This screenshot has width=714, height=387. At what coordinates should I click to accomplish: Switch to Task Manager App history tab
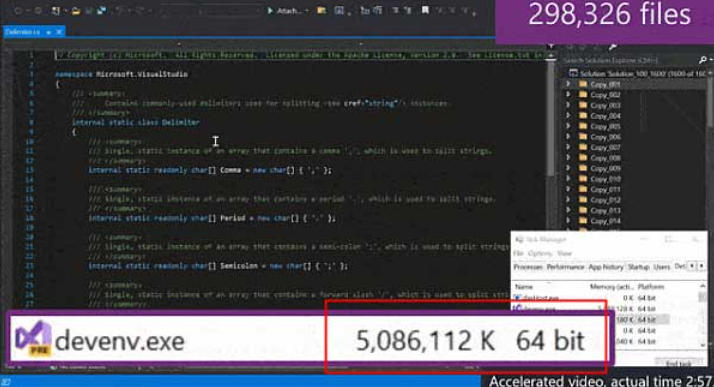pos(606,267)
